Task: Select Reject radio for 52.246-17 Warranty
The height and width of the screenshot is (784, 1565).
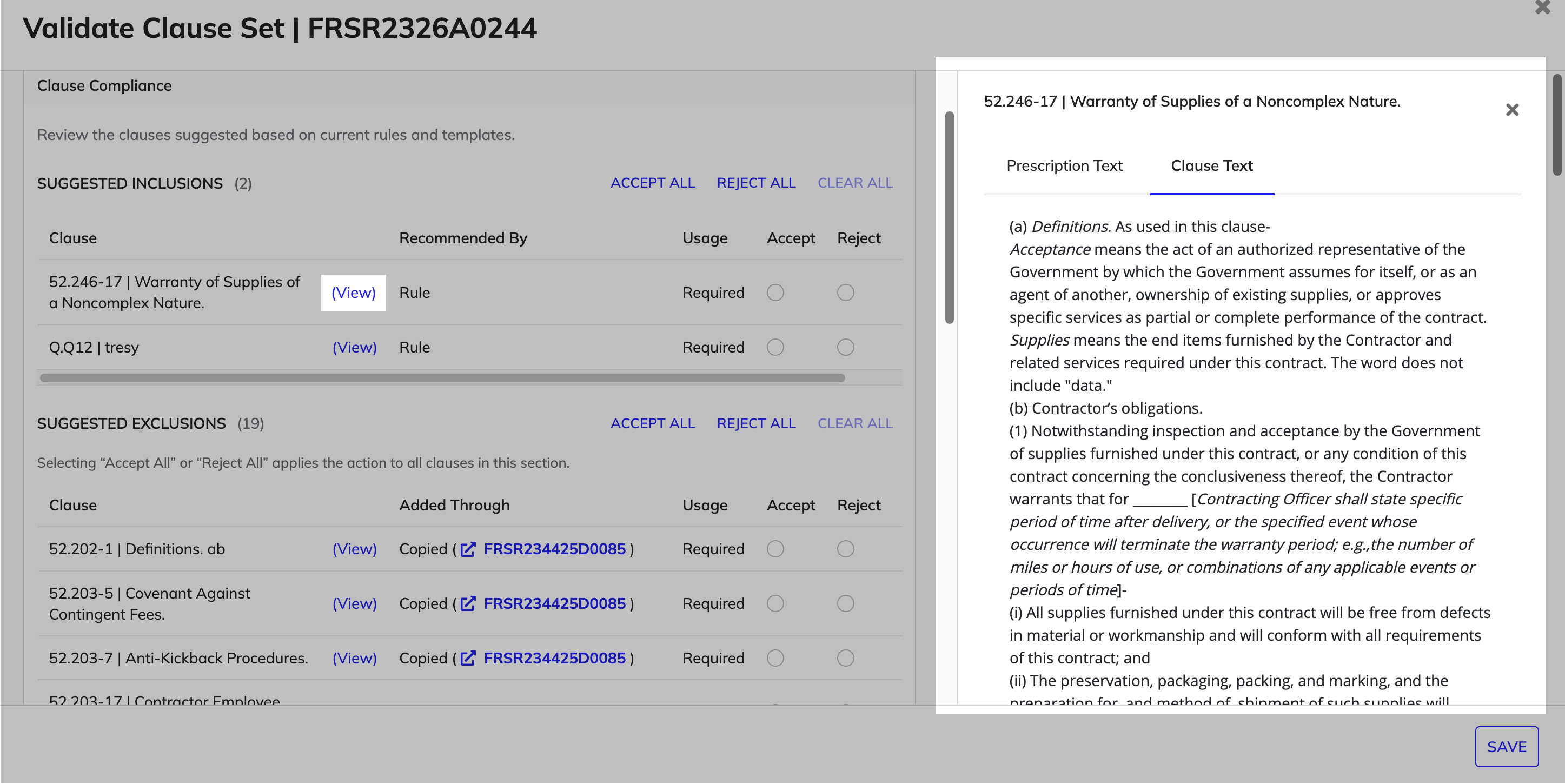Action: tap(846, 293)
